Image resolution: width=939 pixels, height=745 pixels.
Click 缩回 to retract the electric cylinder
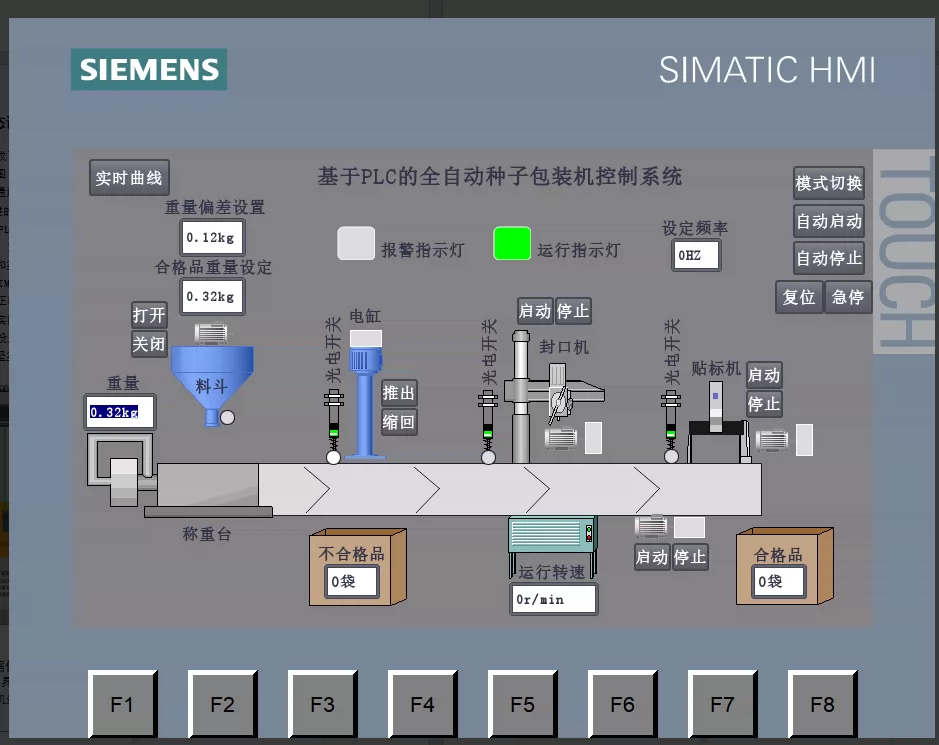[x=399, y=422]
